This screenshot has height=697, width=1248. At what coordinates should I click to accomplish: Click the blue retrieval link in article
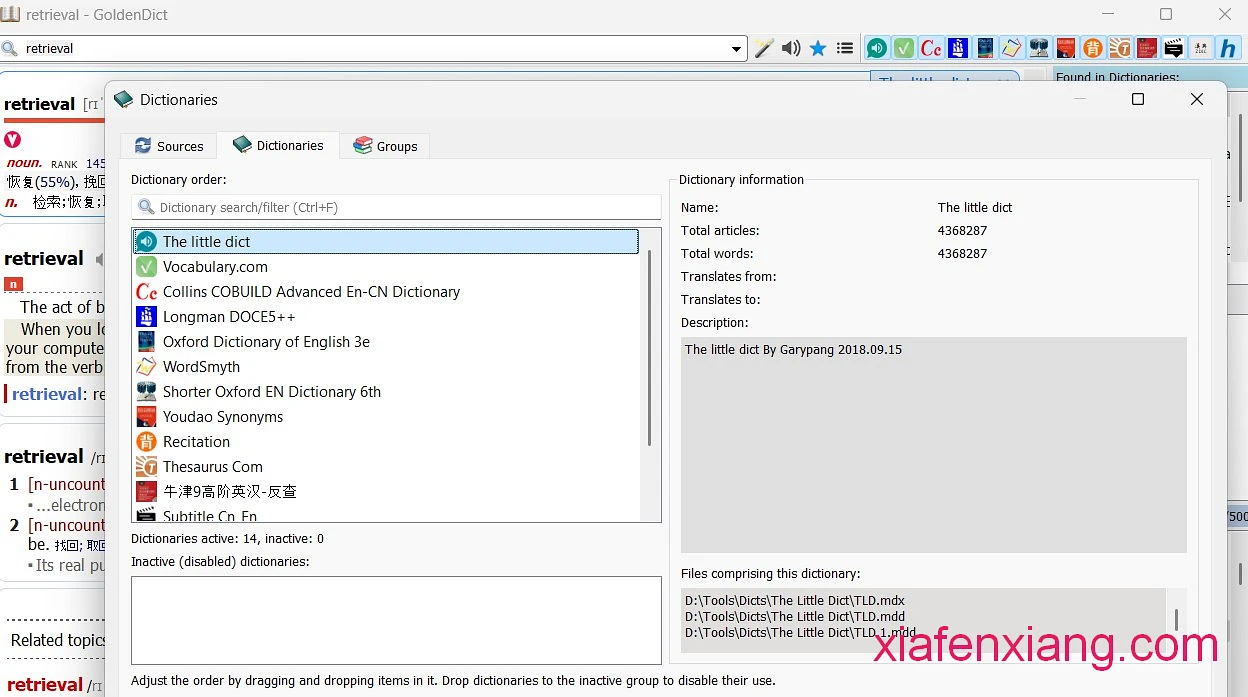pyautogui.click(x=47, y=394)
